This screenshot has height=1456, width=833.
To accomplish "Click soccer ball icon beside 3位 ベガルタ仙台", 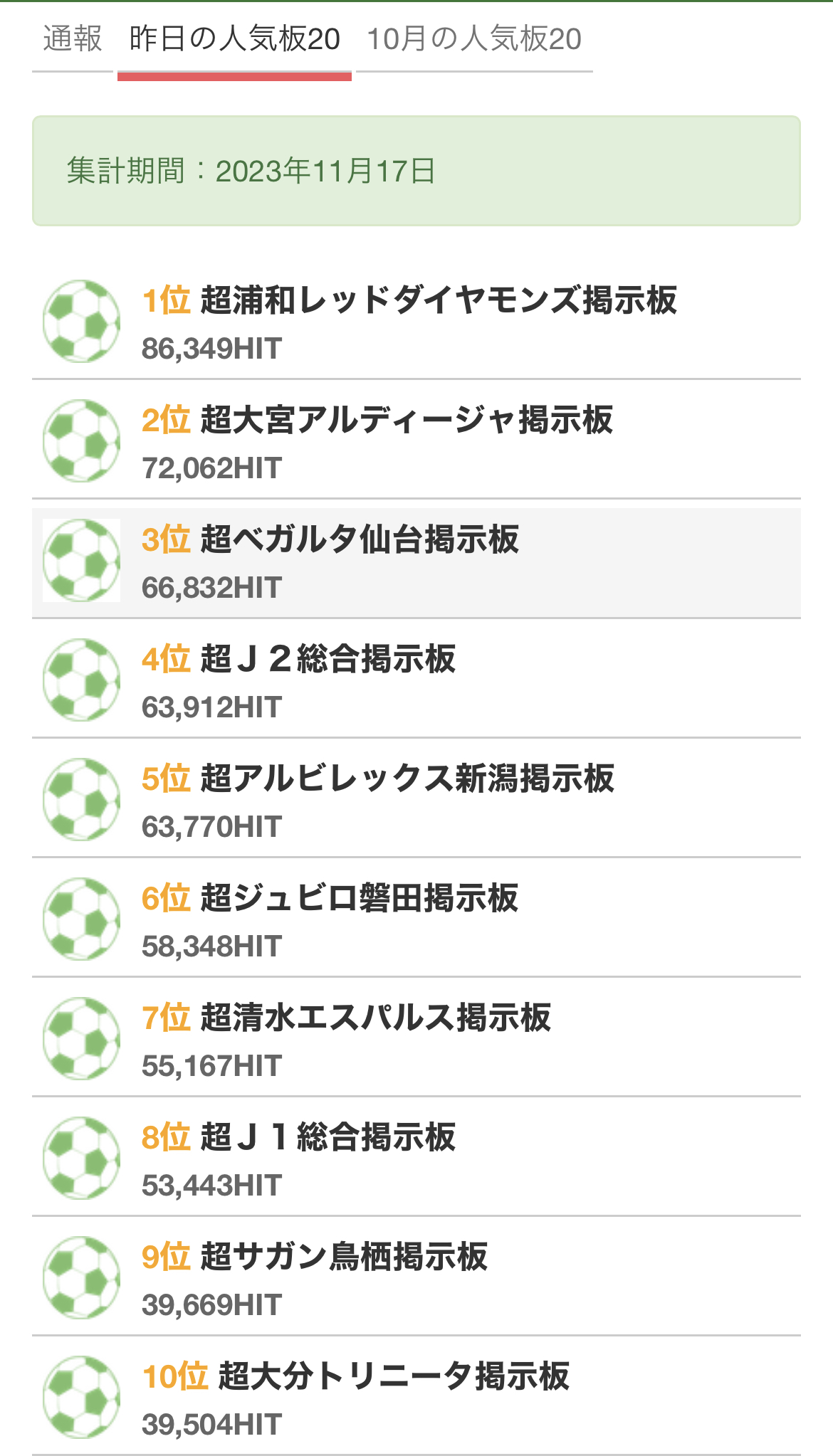I will coord(81,560).
